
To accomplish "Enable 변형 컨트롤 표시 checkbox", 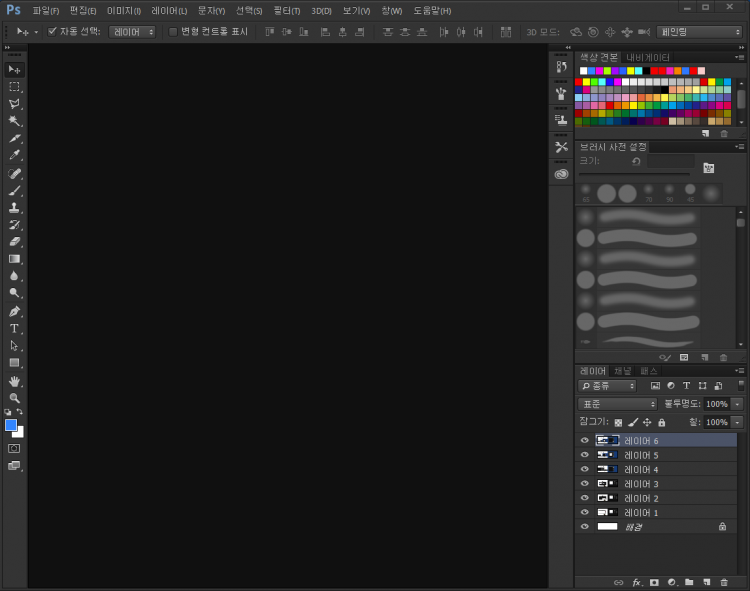I will click(x=173, y=31).
